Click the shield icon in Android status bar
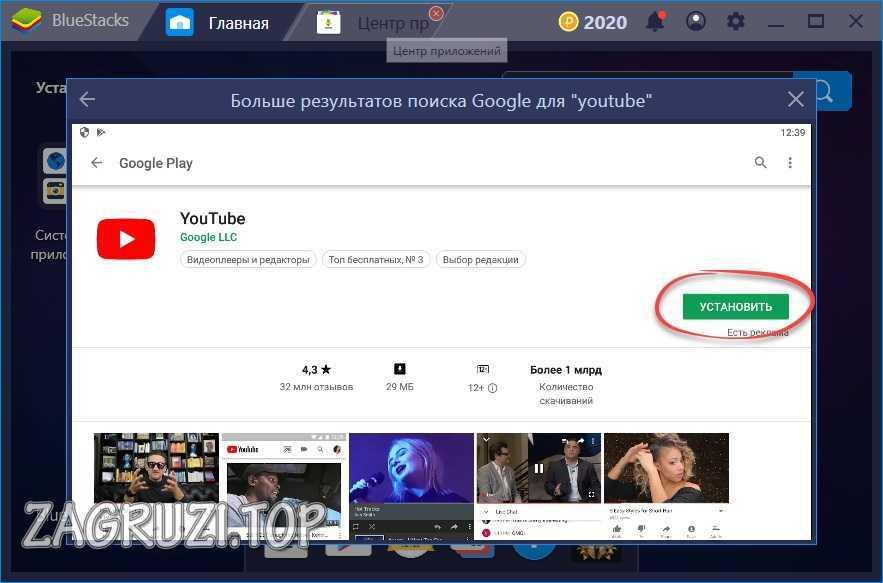883x583 pixels. point(84,132)
